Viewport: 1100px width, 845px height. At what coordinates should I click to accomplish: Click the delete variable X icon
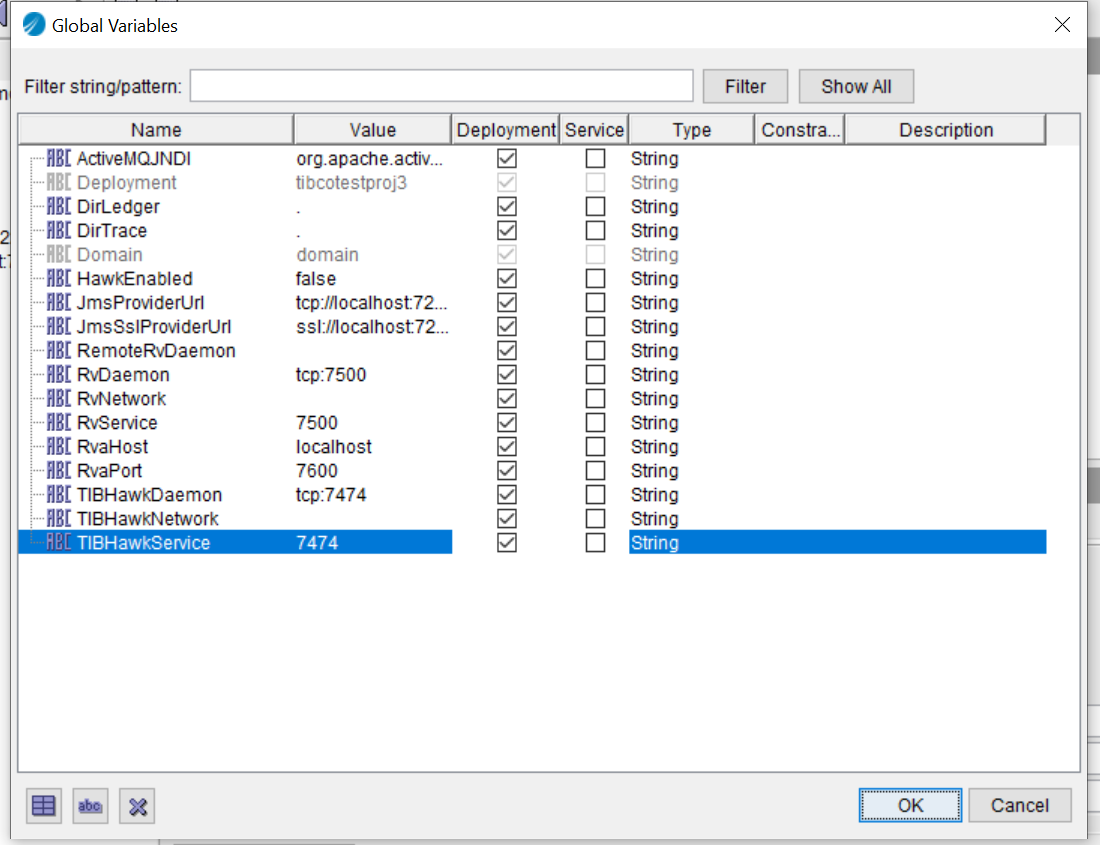tap(137, 806)
